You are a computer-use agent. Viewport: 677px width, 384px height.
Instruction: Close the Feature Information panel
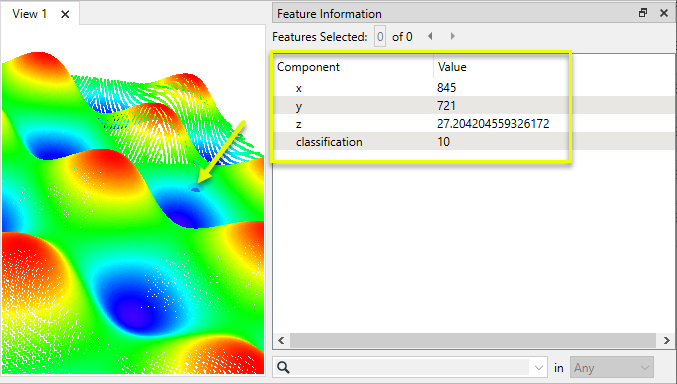[664, 13]
